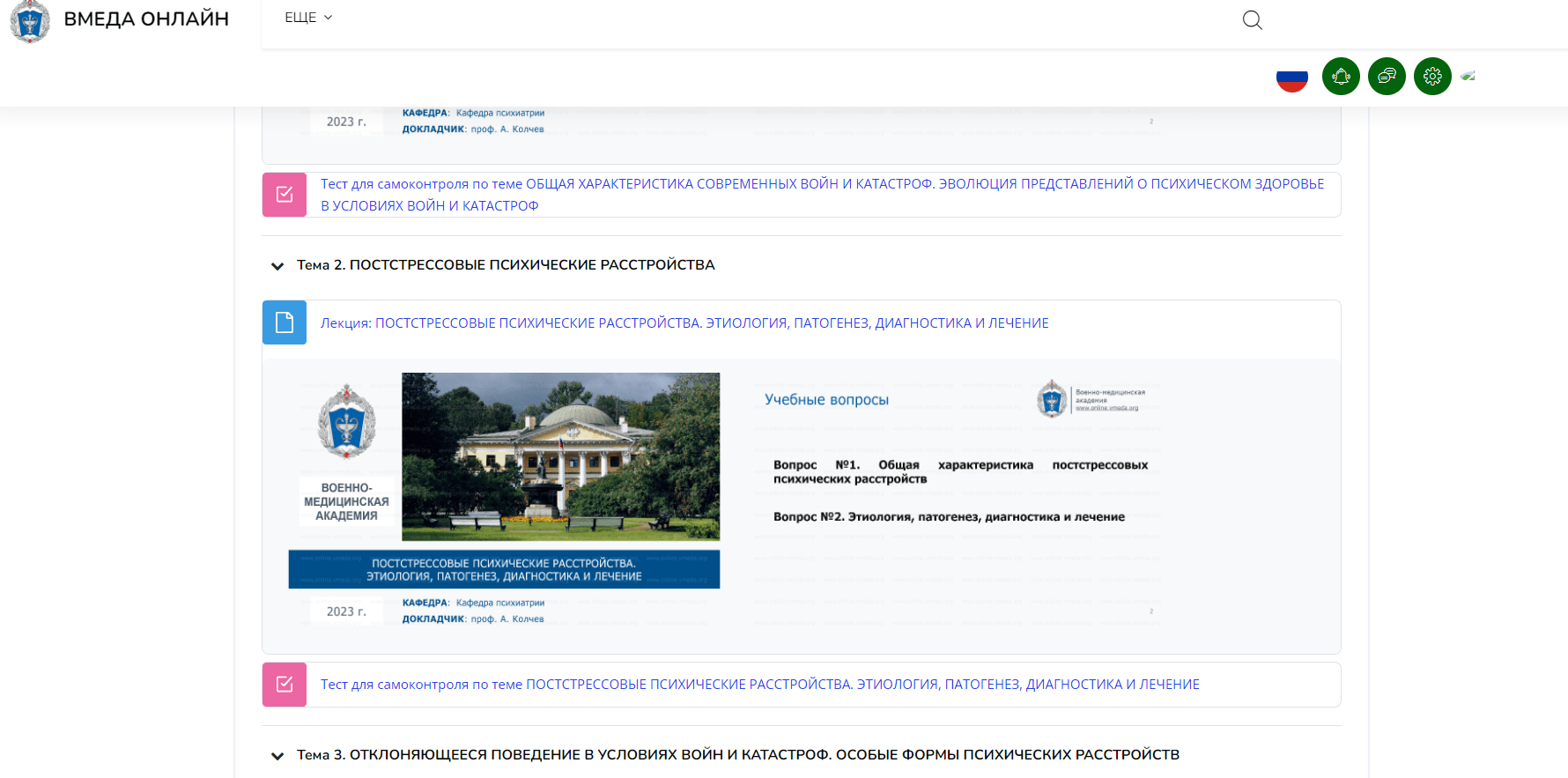Screen dimensions: 1568x778
Task: Click ДОКЛАДЧИК: проф. А. Колчев in Тема 2 slide
Action: pos(473,619)
